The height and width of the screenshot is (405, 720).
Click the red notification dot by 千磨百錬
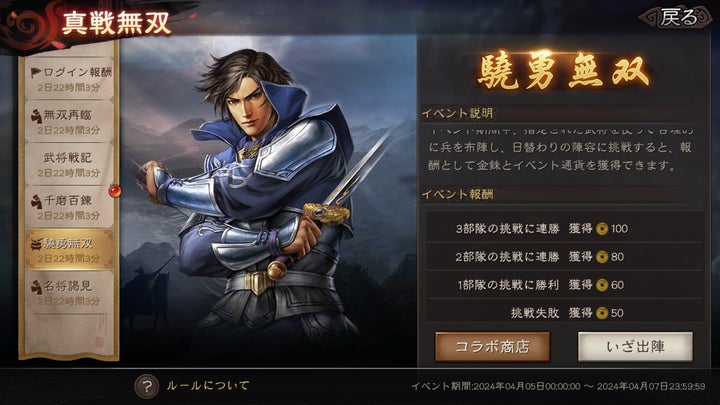click(x=115, y=190)
